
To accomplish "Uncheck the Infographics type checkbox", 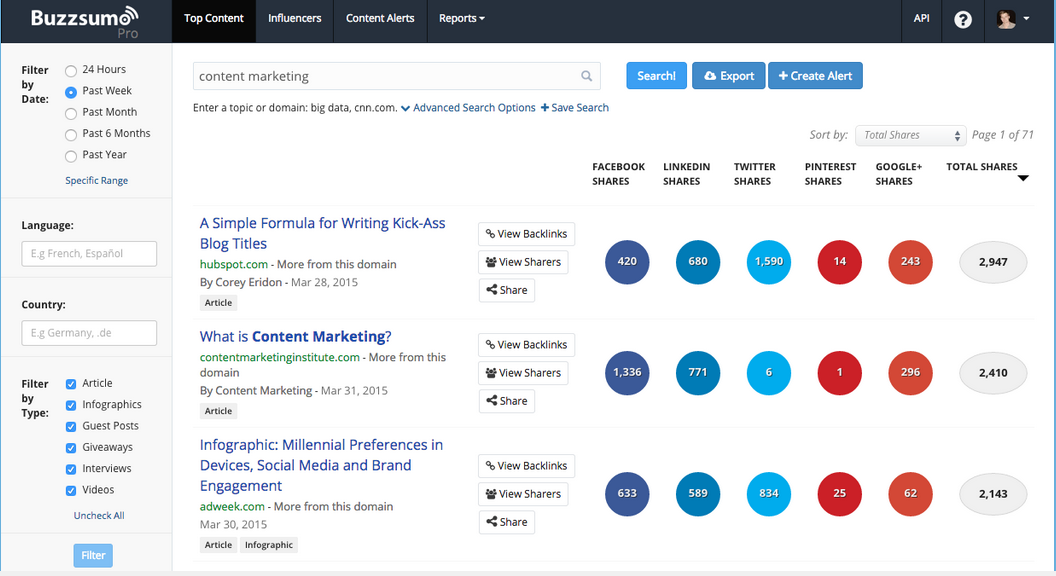I will [x=71, y=406].
